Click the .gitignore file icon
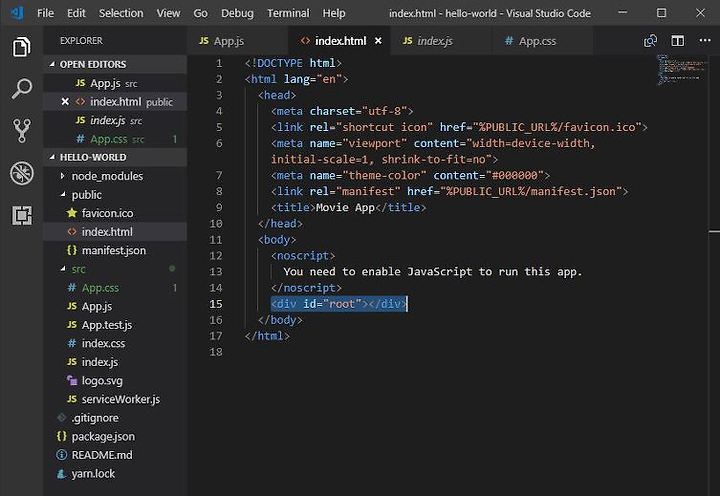The image size is (720, 496). tap(62, 417)
